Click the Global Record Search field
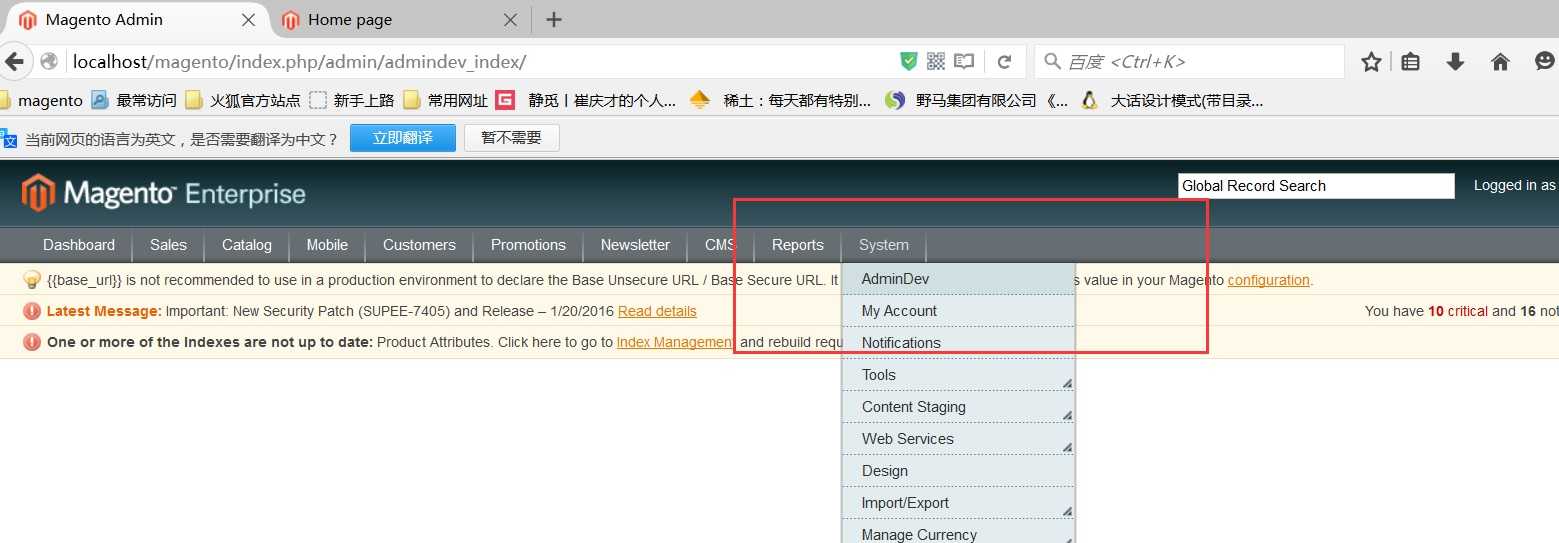 click(1316, 186)
